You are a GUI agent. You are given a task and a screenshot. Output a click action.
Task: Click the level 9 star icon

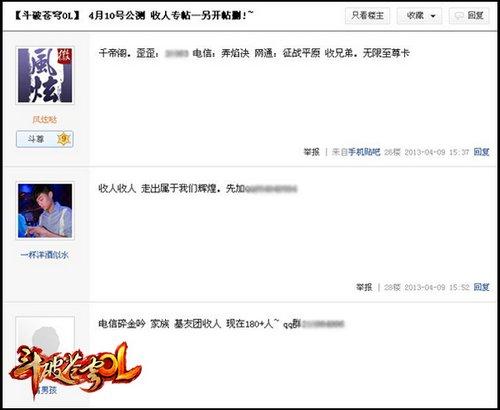[x=63, y=139]
